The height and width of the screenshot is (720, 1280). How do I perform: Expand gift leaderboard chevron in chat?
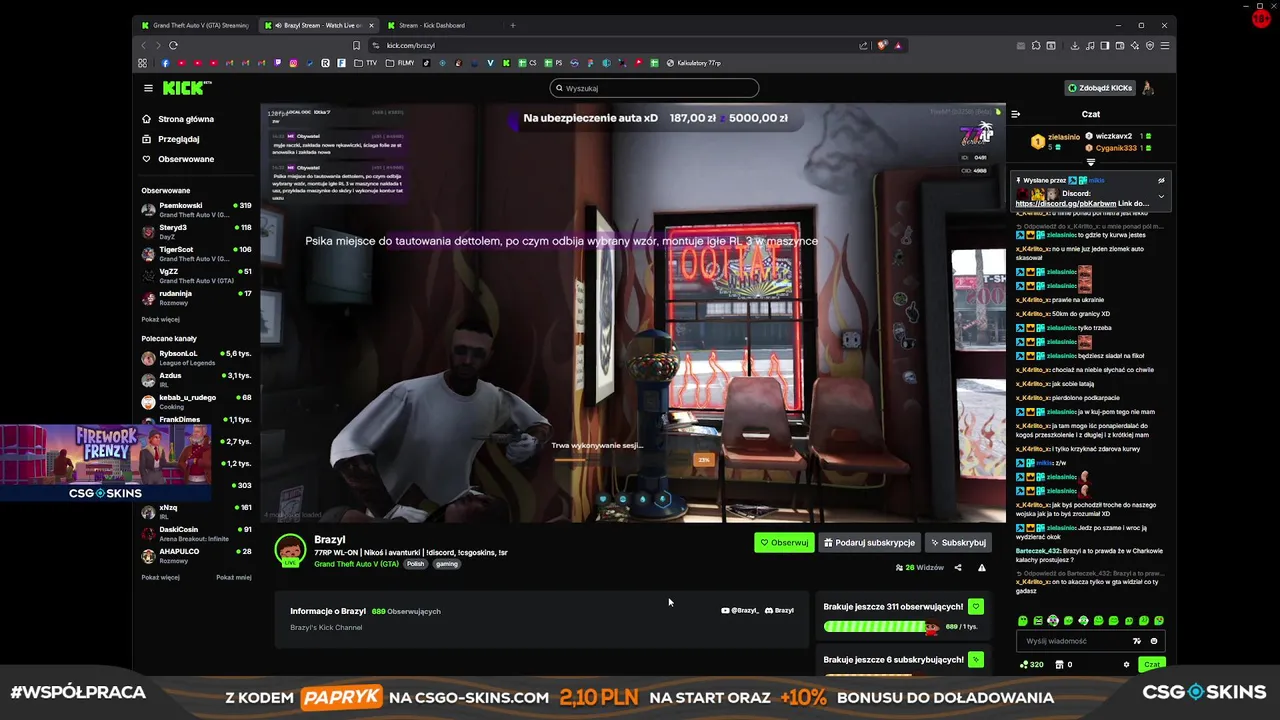(1091, 162)
